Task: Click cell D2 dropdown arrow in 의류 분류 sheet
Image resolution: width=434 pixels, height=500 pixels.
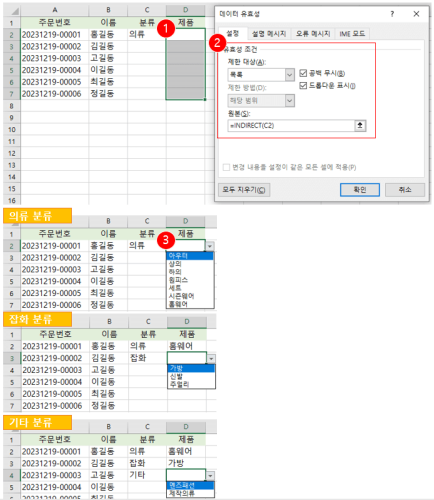Action: coord(210,246)
